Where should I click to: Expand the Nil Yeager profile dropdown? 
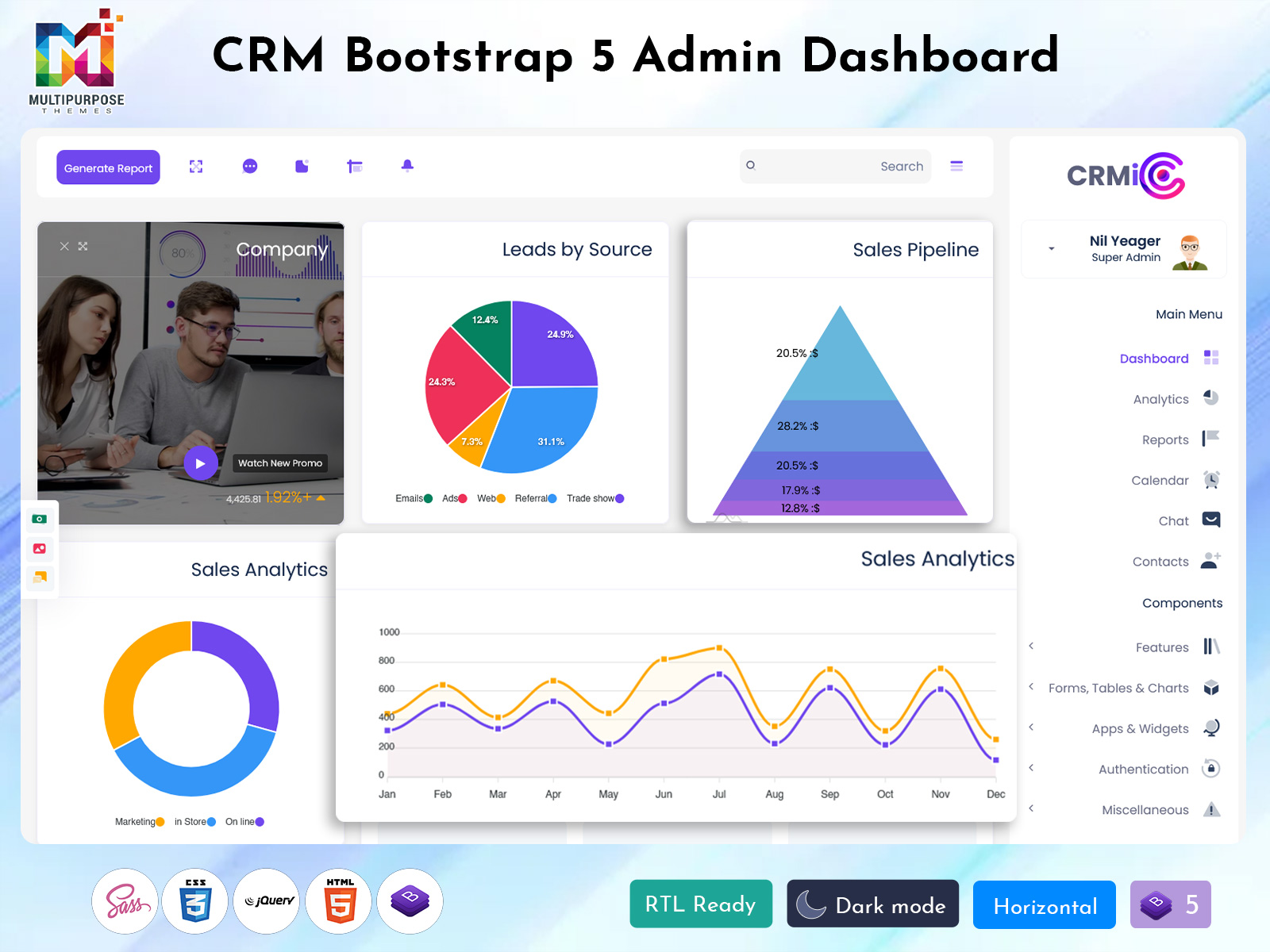pyautogui.click(x=1052, y=249)
